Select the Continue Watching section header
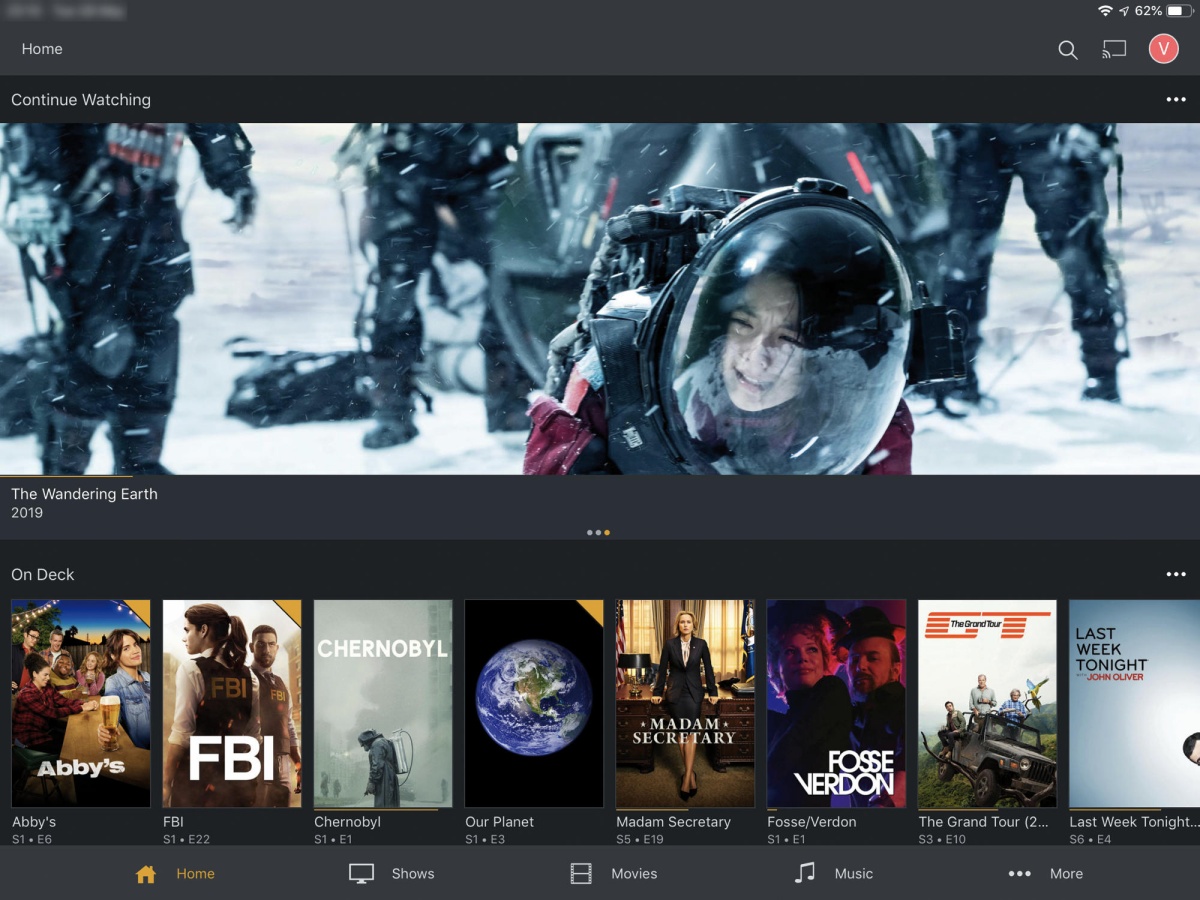Viewport: 1200px width, 900px height. coord(81,100)
